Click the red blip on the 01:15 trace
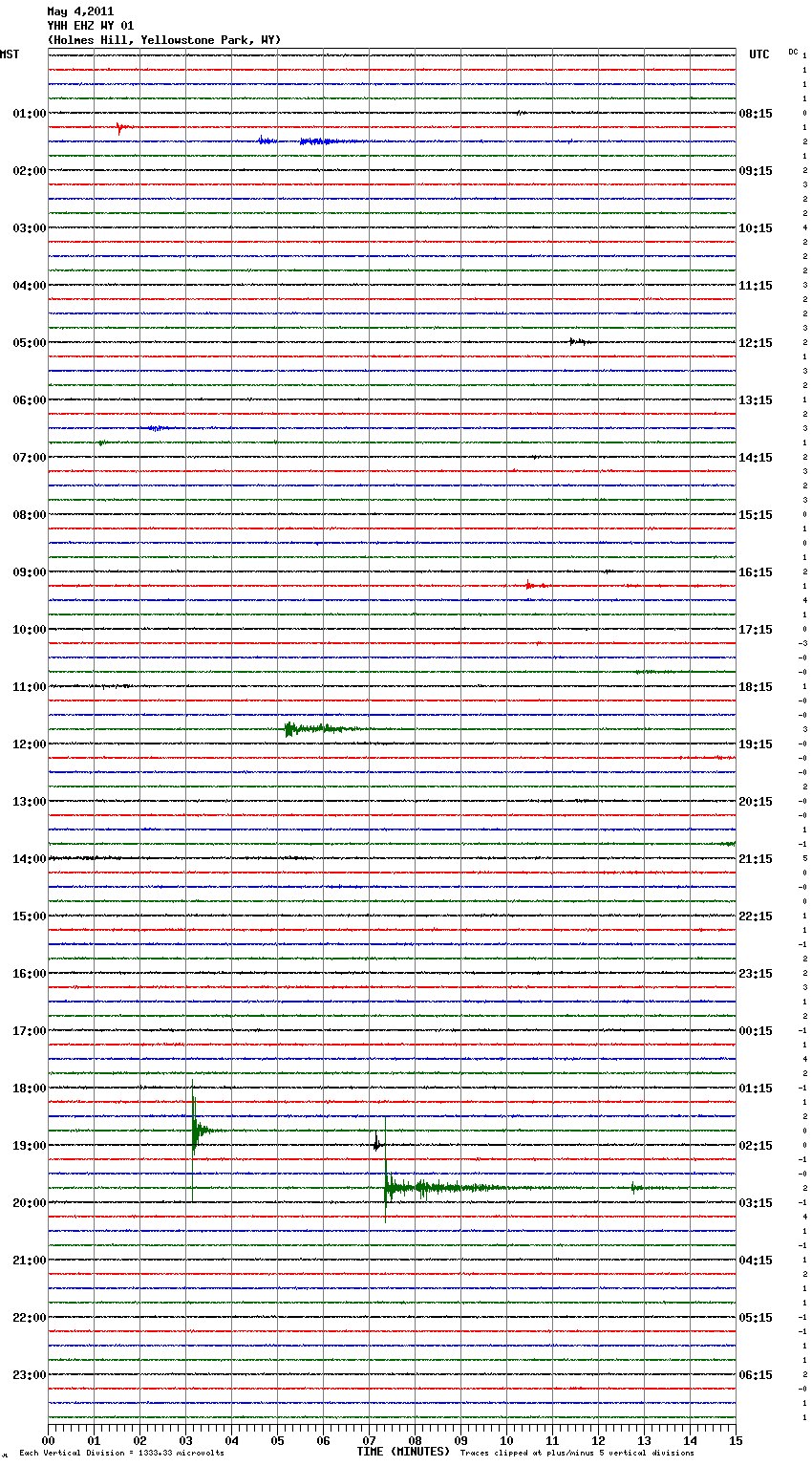This screenshot has width=812, height=1466. coord(120,127)
